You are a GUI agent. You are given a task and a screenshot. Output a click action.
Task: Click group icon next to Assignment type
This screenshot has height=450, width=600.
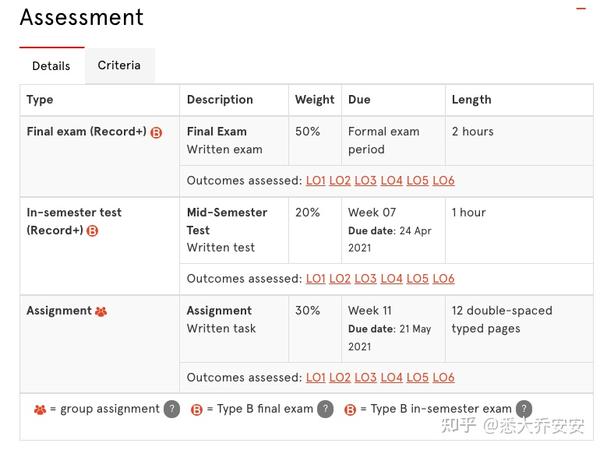point(101,311)
